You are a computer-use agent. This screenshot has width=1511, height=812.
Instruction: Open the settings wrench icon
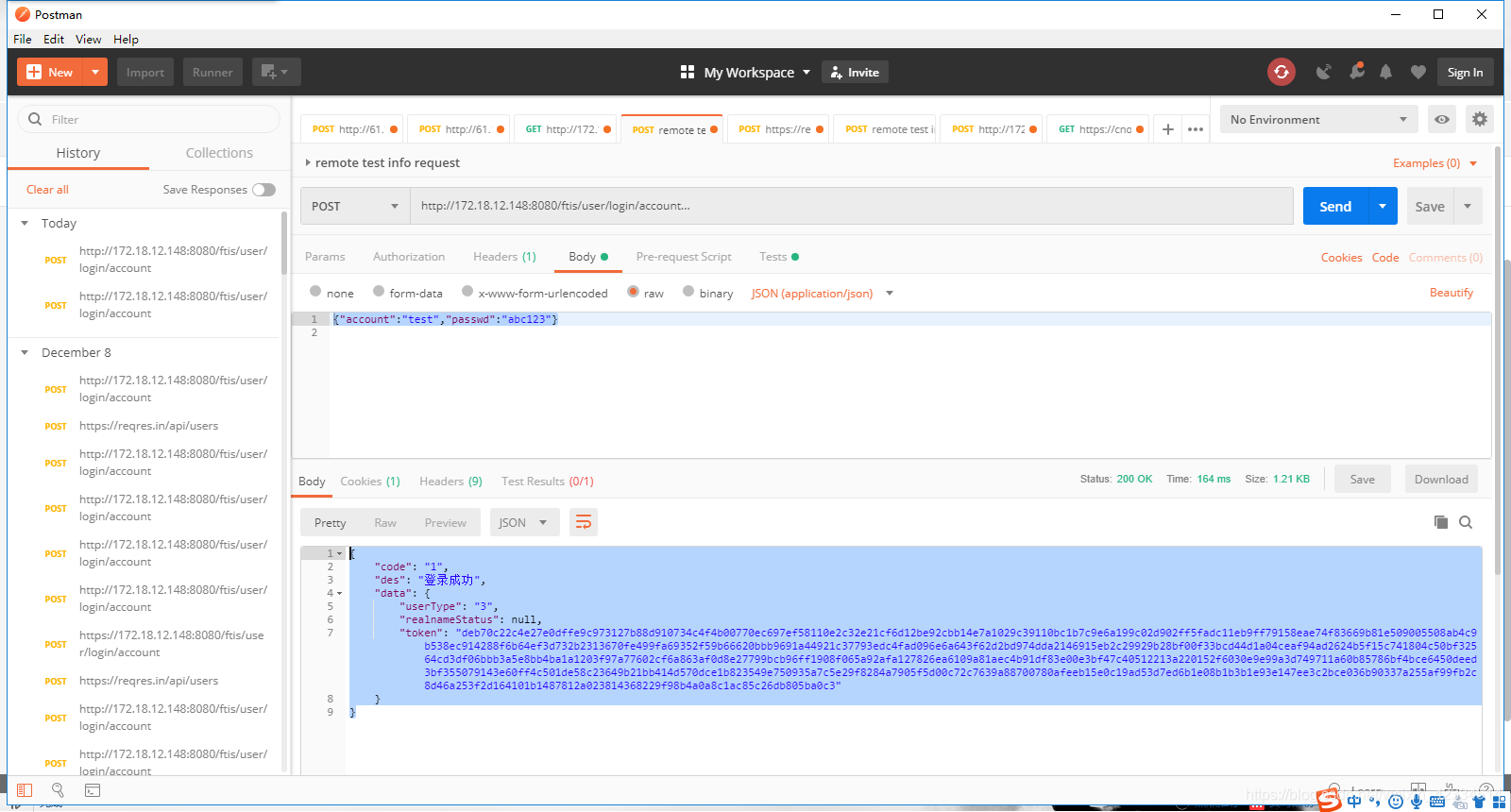(1357, 72)
